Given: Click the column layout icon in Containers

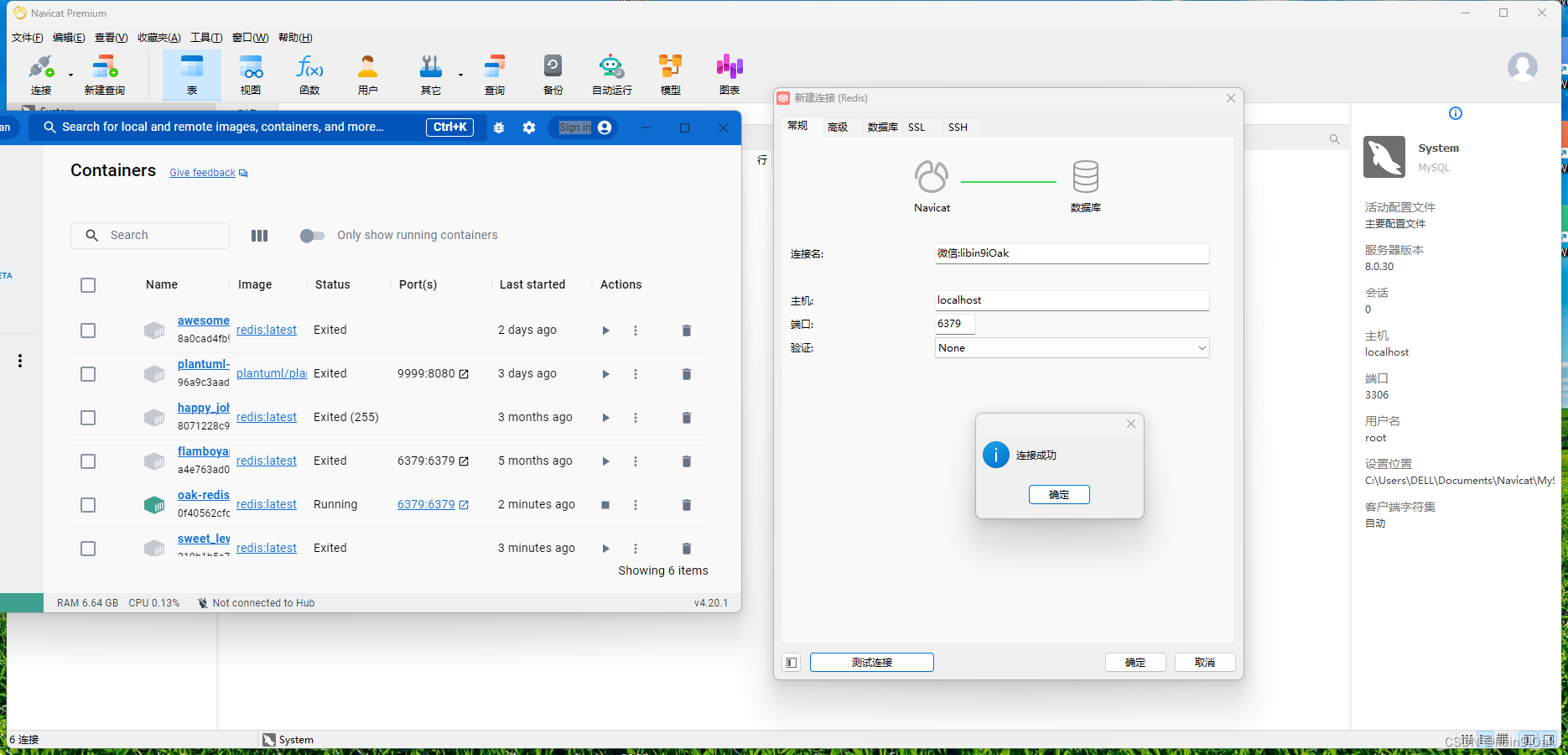Looking at the screenshot, I should (x=259, y=236).
